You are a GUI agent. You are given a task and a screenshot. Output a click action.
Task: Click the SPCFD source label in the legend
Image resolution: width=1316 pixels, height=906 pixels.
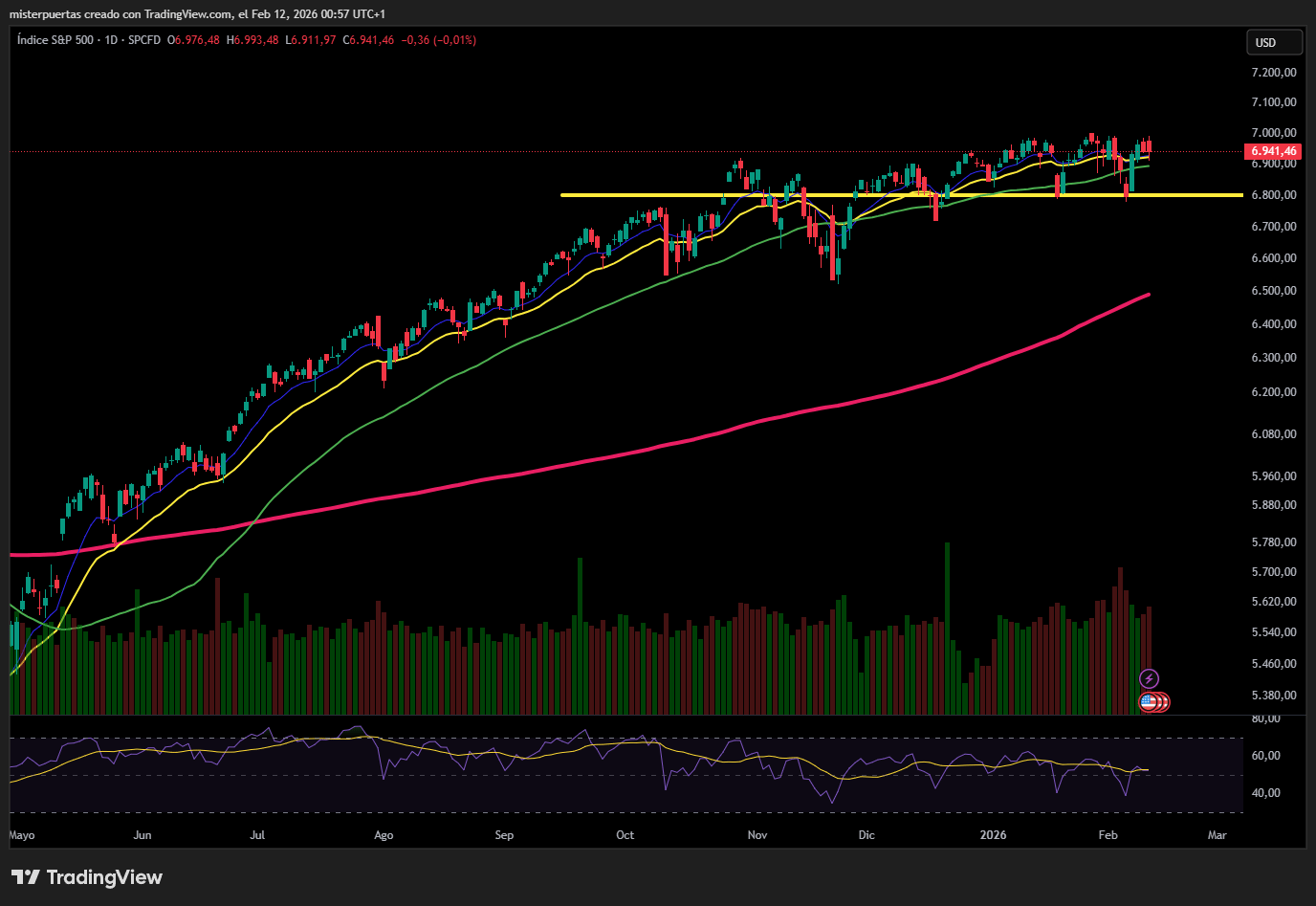pyautogui.click(x=144, y=40)
